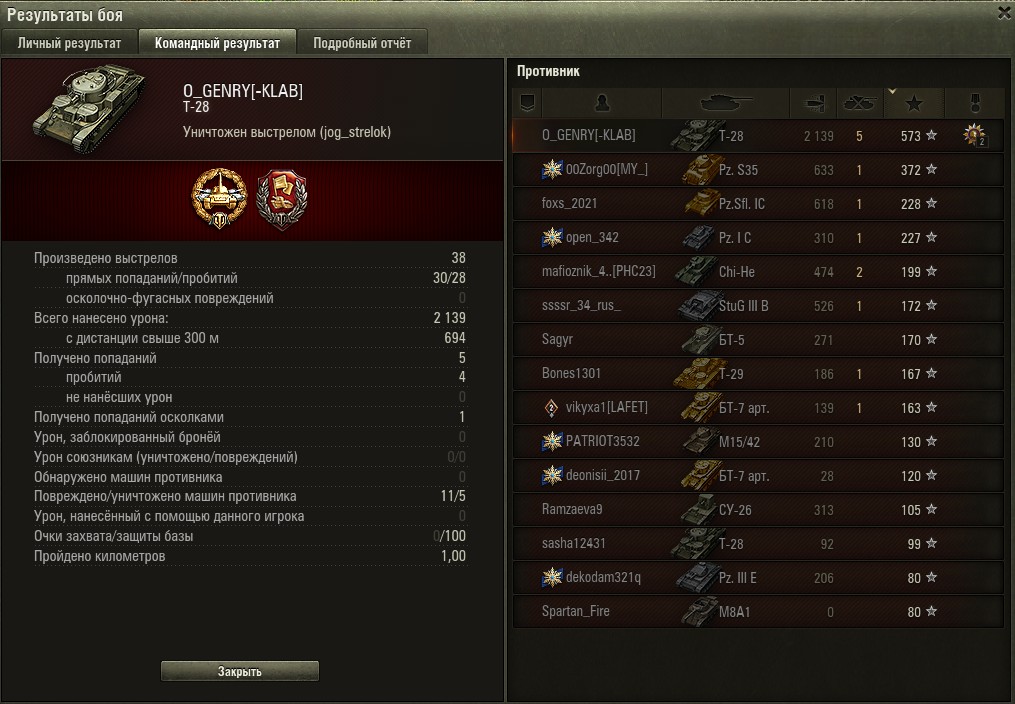Open the Личный результат tab
This screenshot has width=1015, height=704.
pos(69,43)
